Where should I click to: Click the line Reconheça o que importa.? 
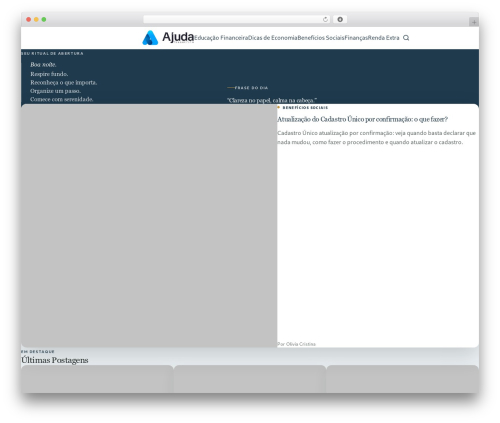point(64,82)
